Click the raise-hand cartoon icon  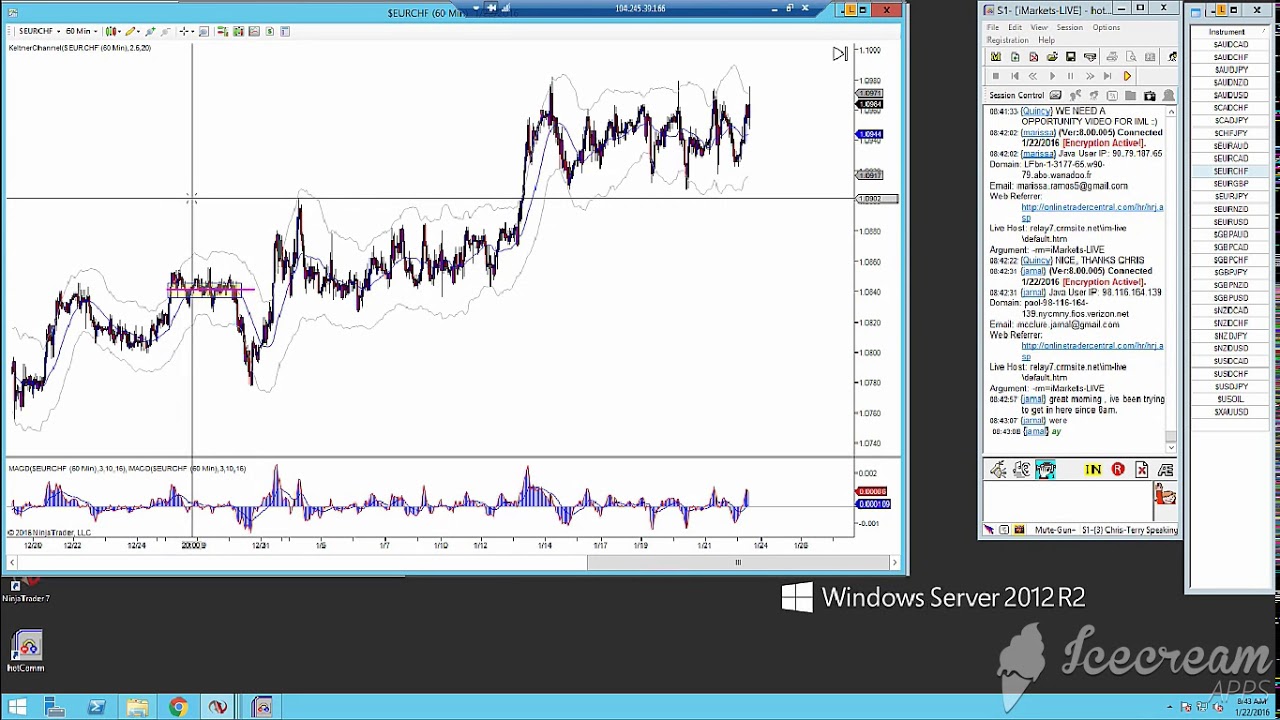1165,494
